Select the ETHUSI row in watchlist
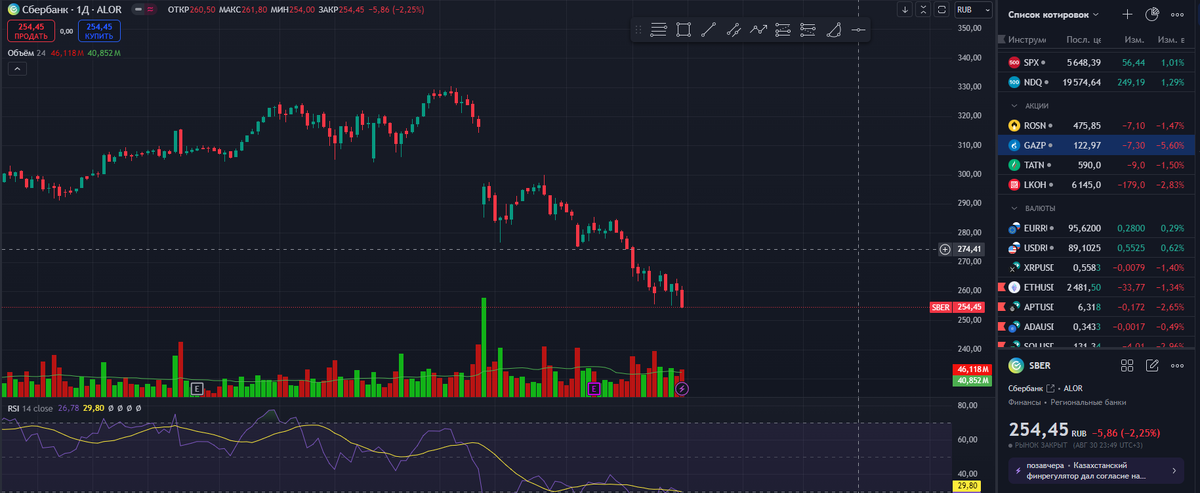The image size is (1200, 493). pyautogui.click(x=1097, y=287)
